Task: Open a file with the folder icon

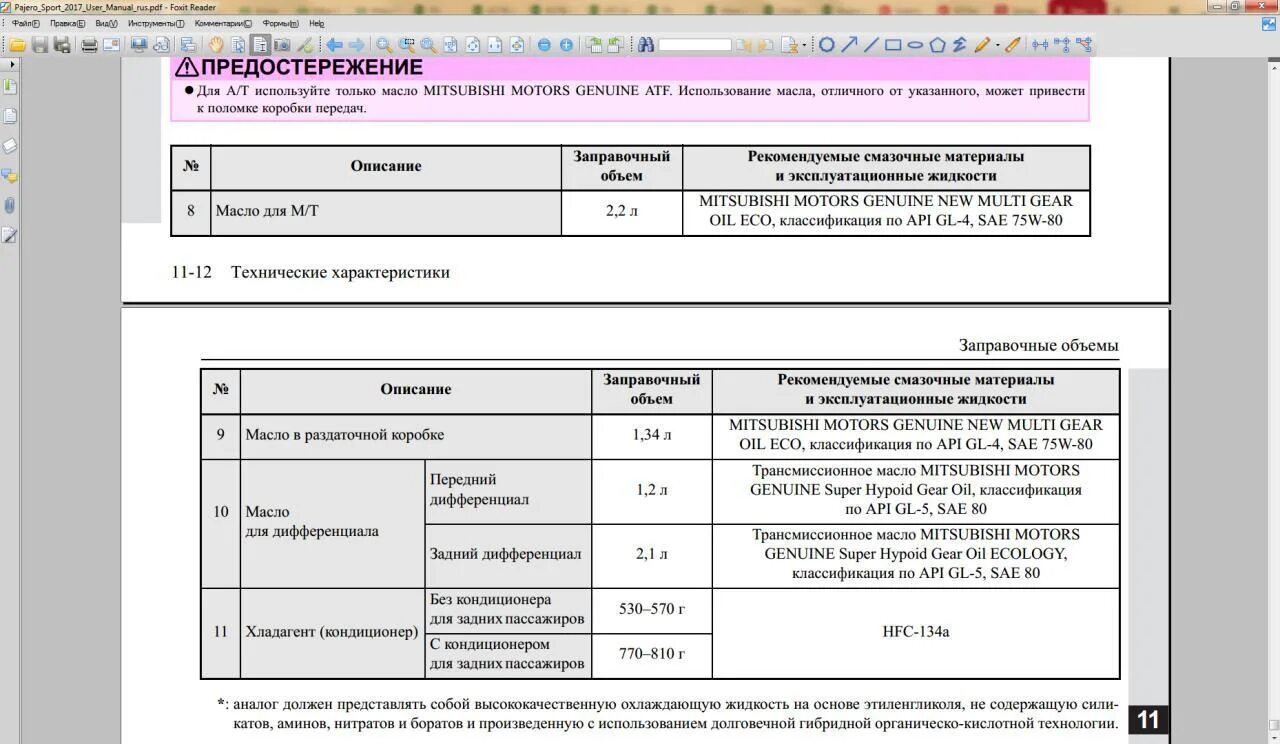Action: pos(18,45)
